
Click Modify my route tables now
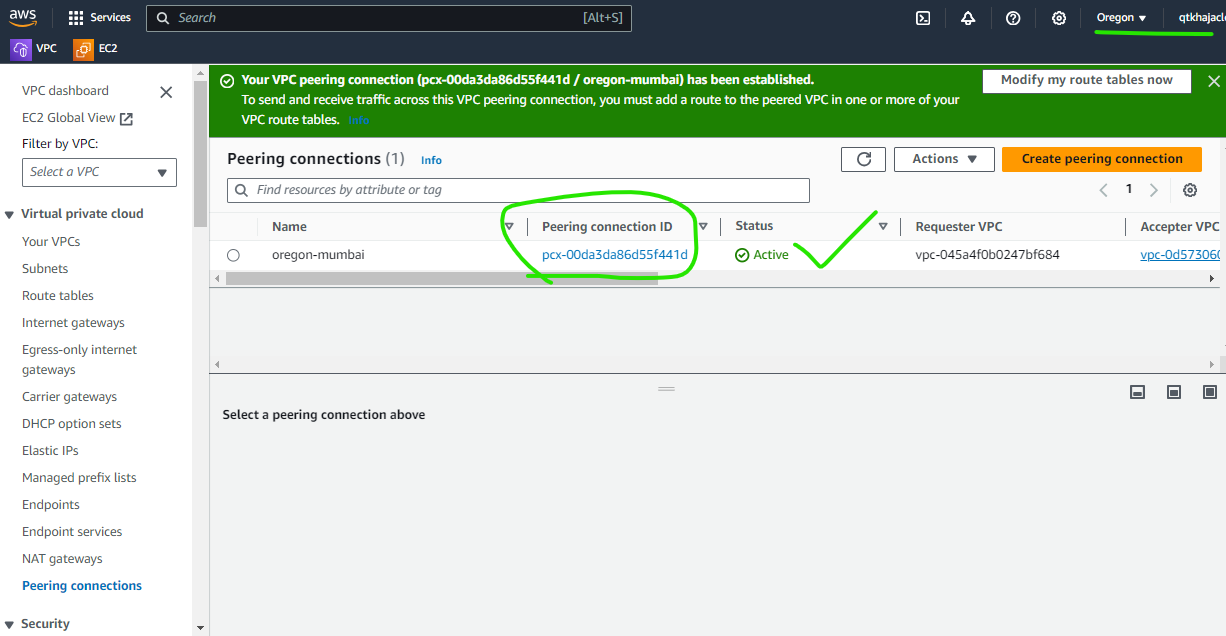pos(1087,81)
